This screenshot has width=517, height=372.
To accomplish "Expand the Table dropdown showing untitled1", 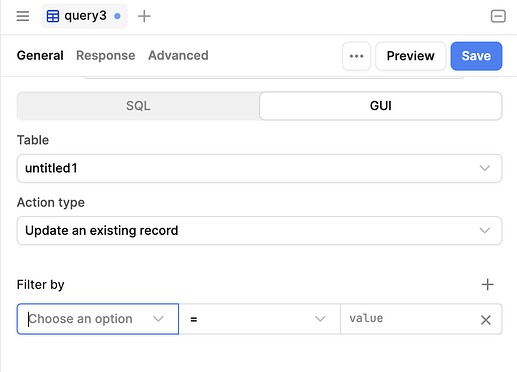I will (x=259, y=168).
